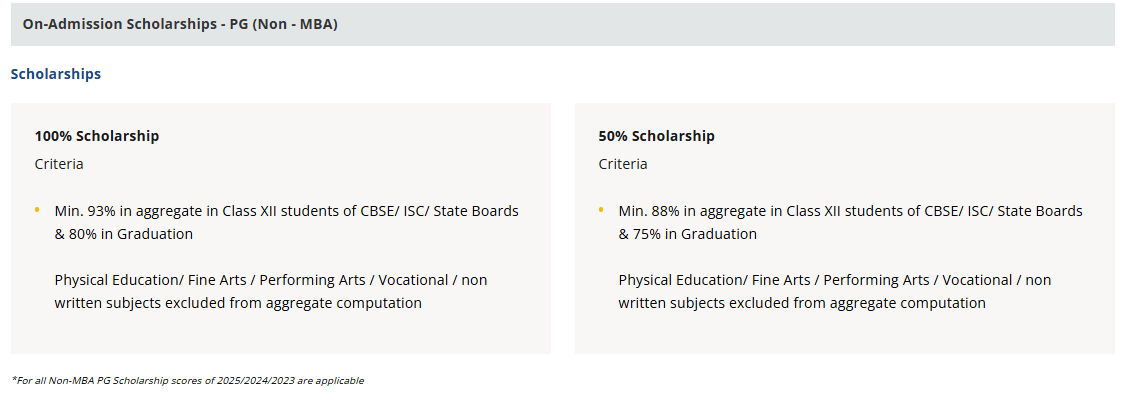The width and height of the screenshot is (1121, 405).
Task: Select the 100% Scholarship title
Action: click(x=97, y=136)
